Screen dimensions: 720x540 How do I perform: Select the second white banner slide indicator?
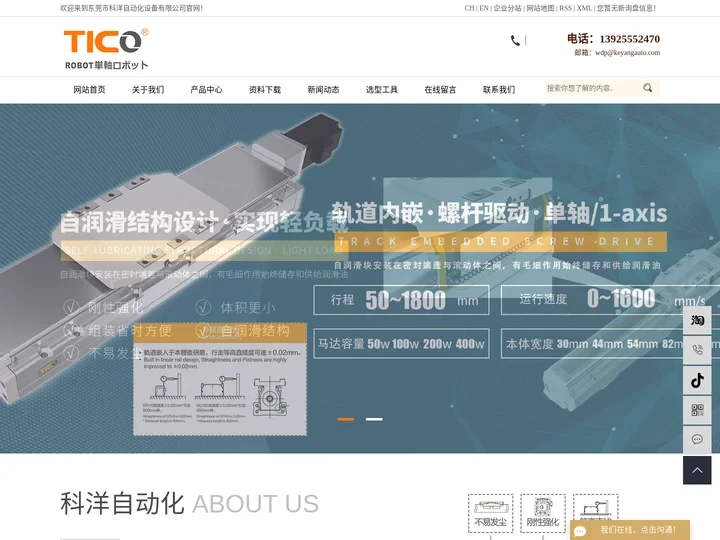[374, 419]
